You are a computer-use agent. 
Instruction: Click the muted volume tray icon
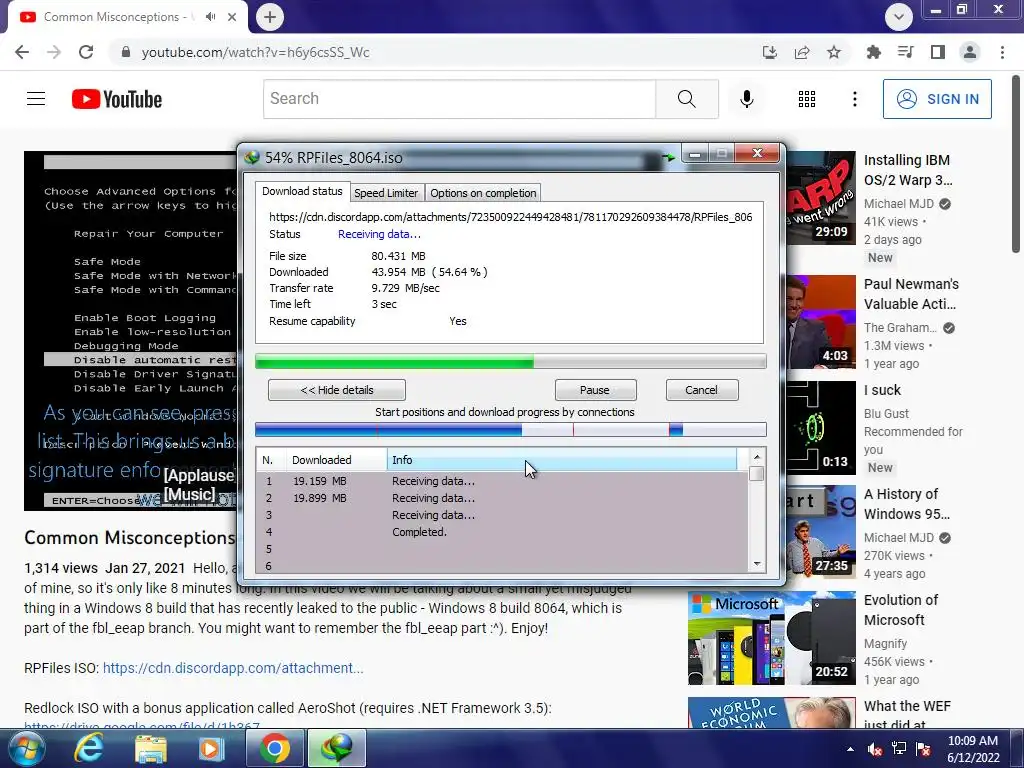point(875,749)
